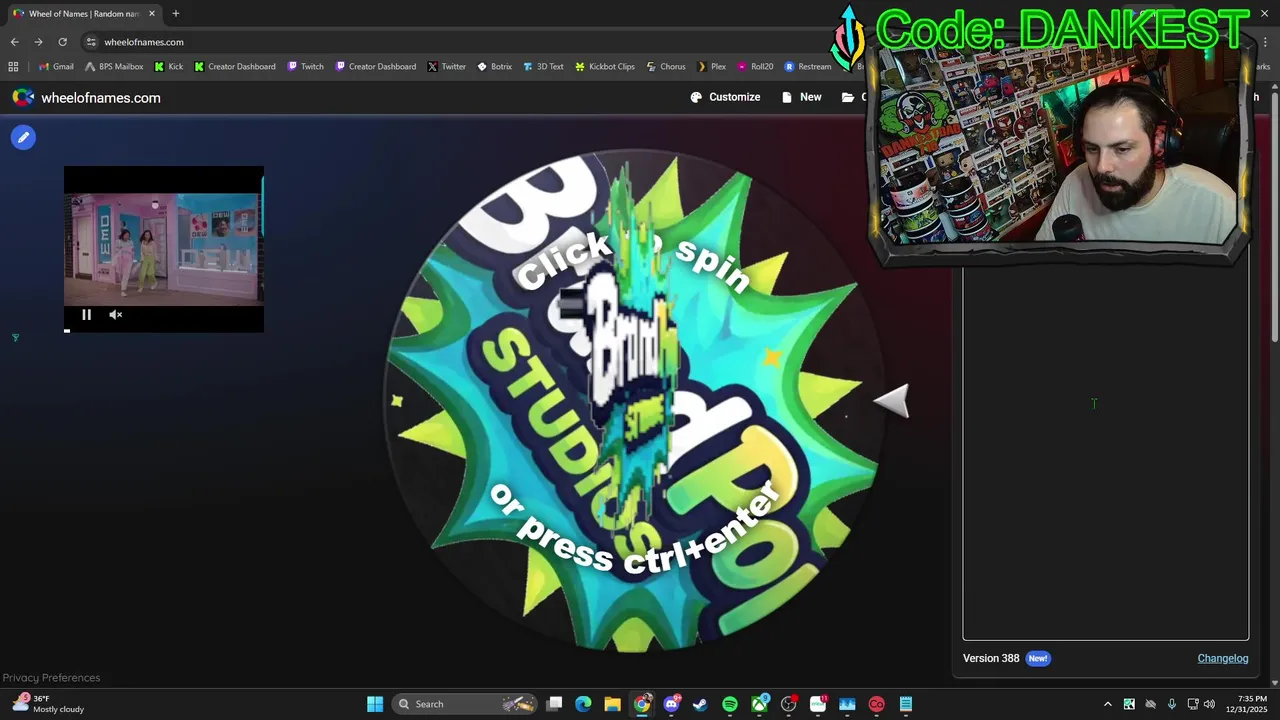Open the Customize menu
This screenshot has width=1280, height=720.
pyautogui.click(x=725, y=97)
